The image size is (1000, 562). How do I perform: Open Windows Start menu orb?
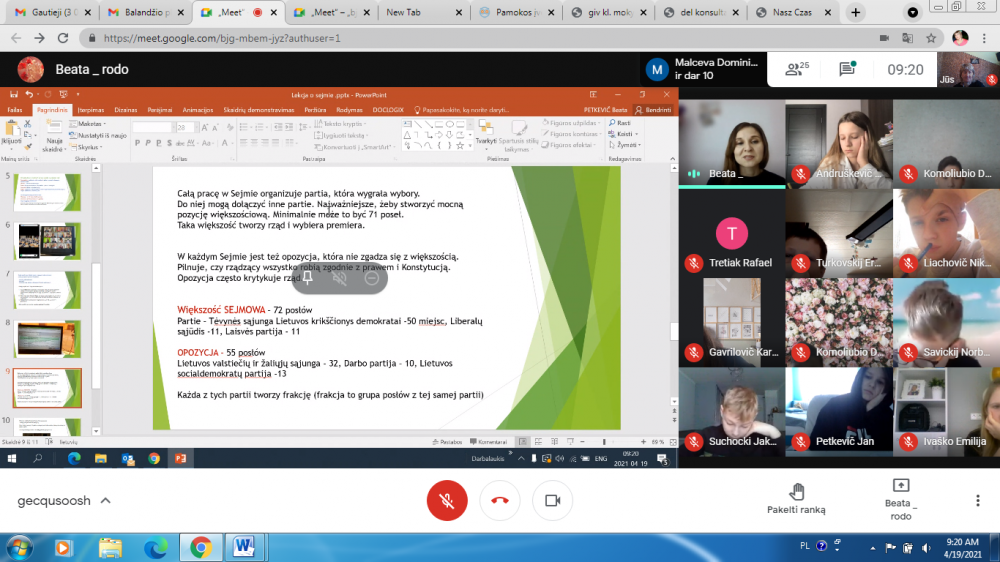point(19,547)
